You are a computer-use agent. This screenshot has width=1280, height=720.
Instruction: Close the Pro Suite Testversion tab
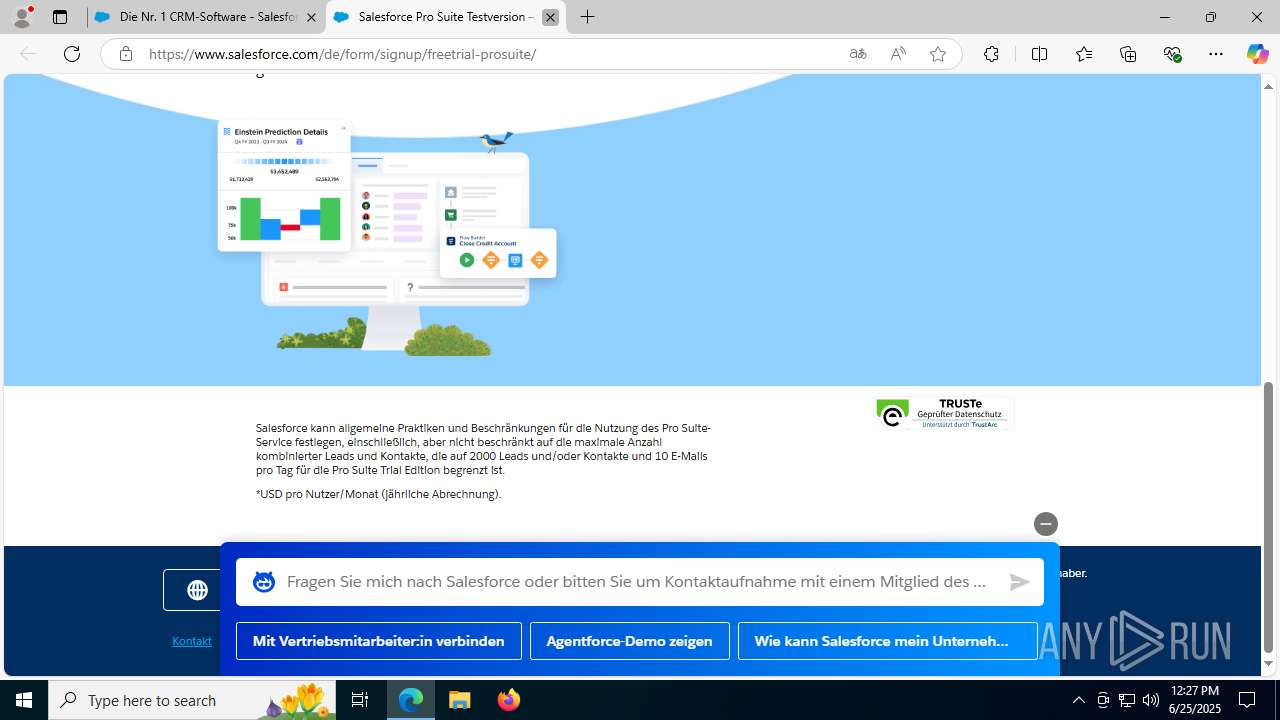550,17
